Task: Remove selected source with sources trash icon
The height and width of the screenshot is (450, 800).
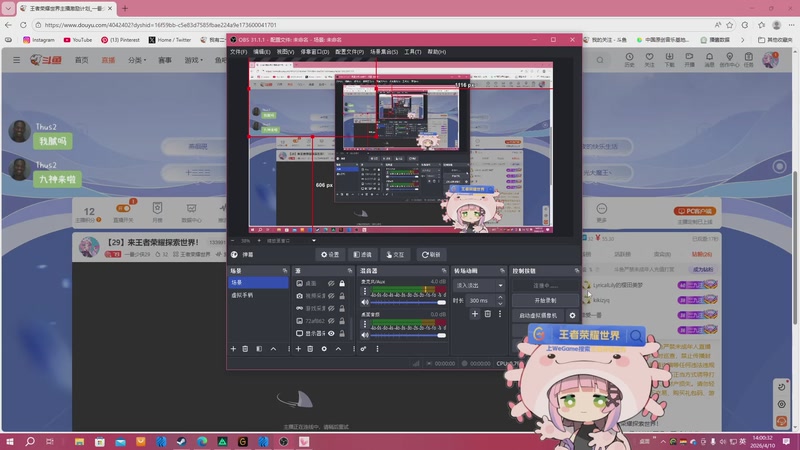Action: (310, 349)
